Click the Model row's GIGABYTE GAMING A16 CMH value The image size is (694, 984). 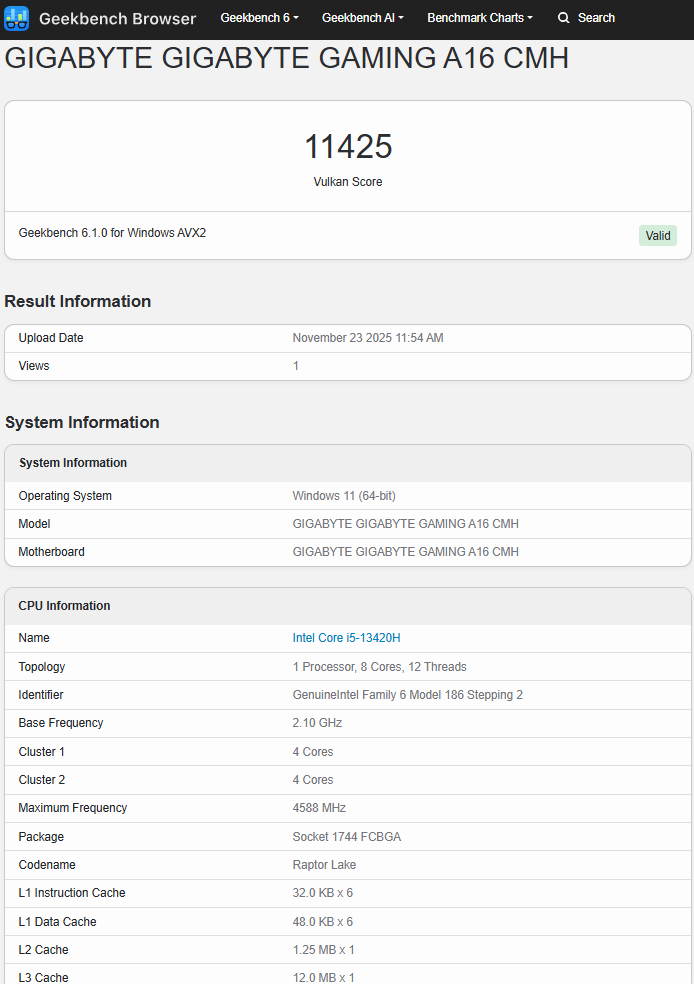(405, 523)
